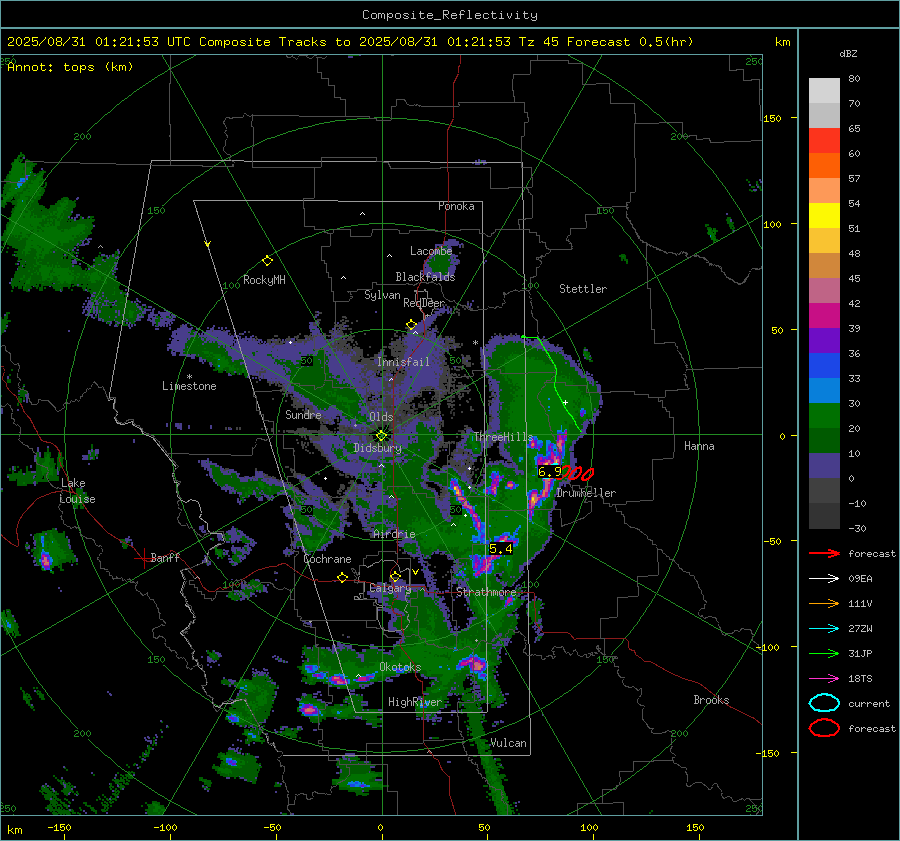Click the Composite_Reflectivity title
The width and height of the screenshot is (900, 841).
(450, 15)
